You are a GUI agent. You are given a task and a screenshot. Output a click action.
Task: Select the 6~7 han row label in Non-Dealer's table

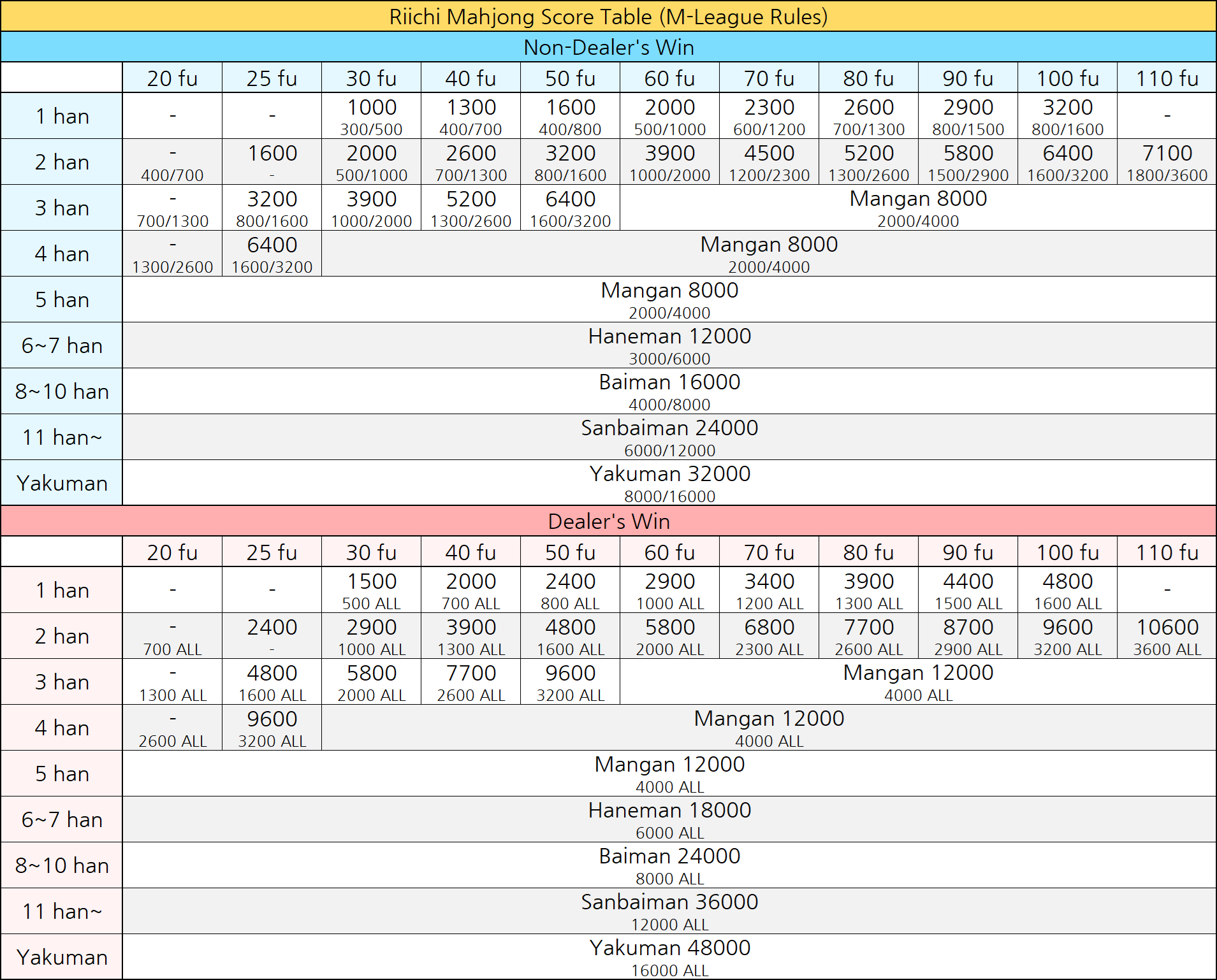pos(62,345)
